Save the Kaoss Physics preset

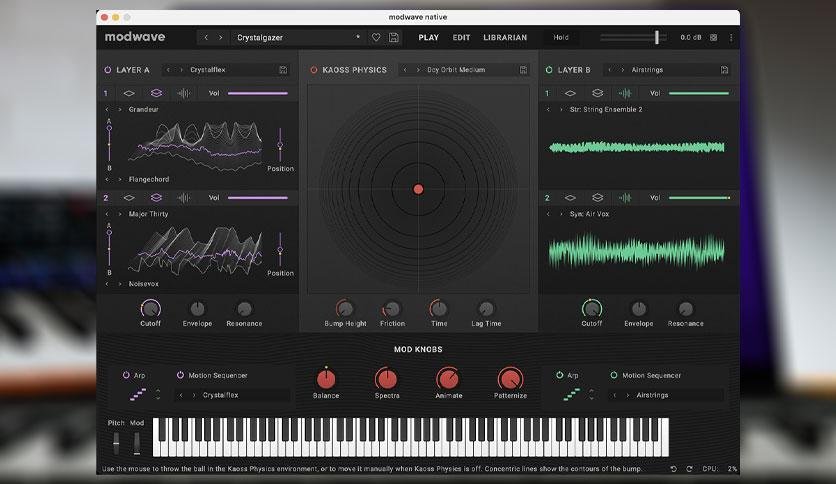tap(524, 70)
